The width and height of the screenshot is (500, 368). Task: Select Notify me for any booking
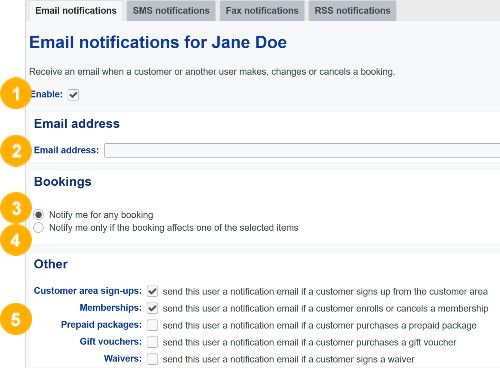(39, 215)
